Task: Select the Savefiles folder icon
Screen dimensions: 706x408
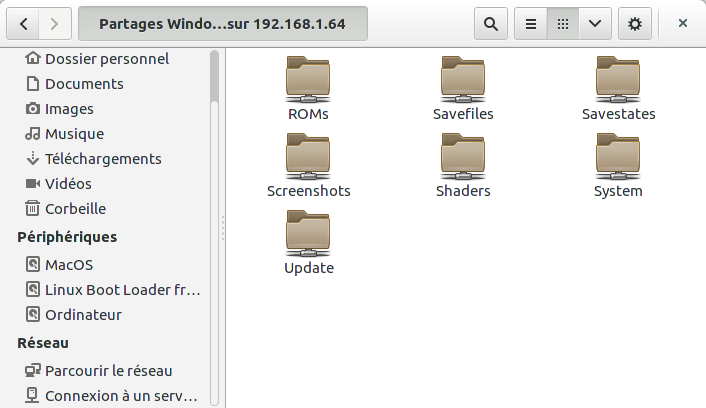Action: click(x=463, y=80)
